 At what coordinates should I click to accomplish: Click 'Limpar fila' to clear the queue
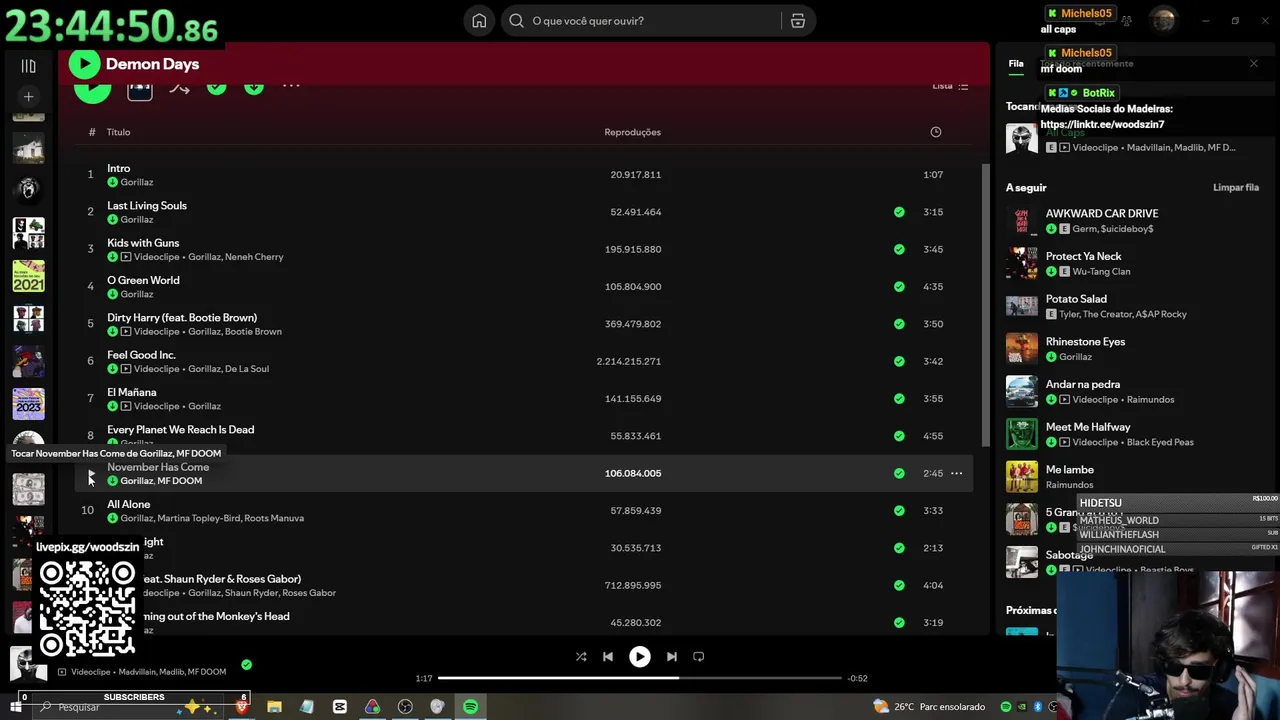[x=1236, y=187]
